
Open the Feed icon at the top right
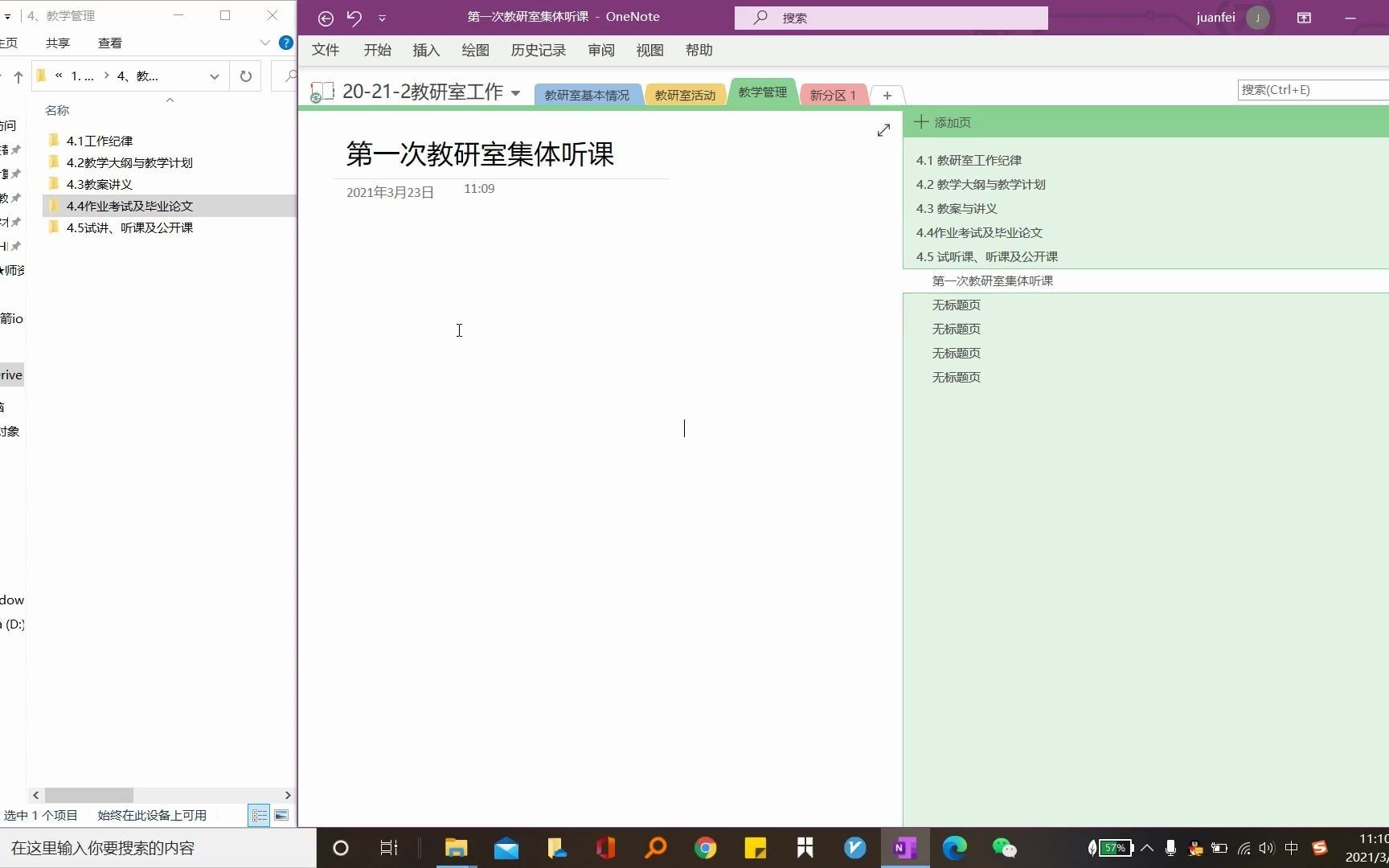pyautogui.click(x=1303, y=17)
